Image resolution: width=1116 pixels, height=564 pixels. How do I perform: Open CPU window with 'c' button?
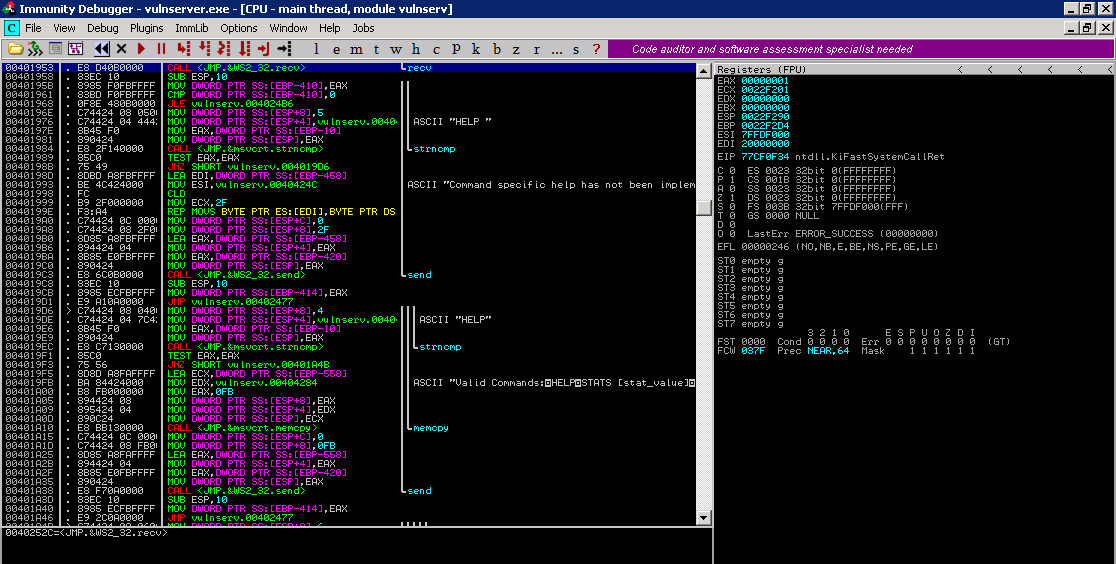[436, 49]
